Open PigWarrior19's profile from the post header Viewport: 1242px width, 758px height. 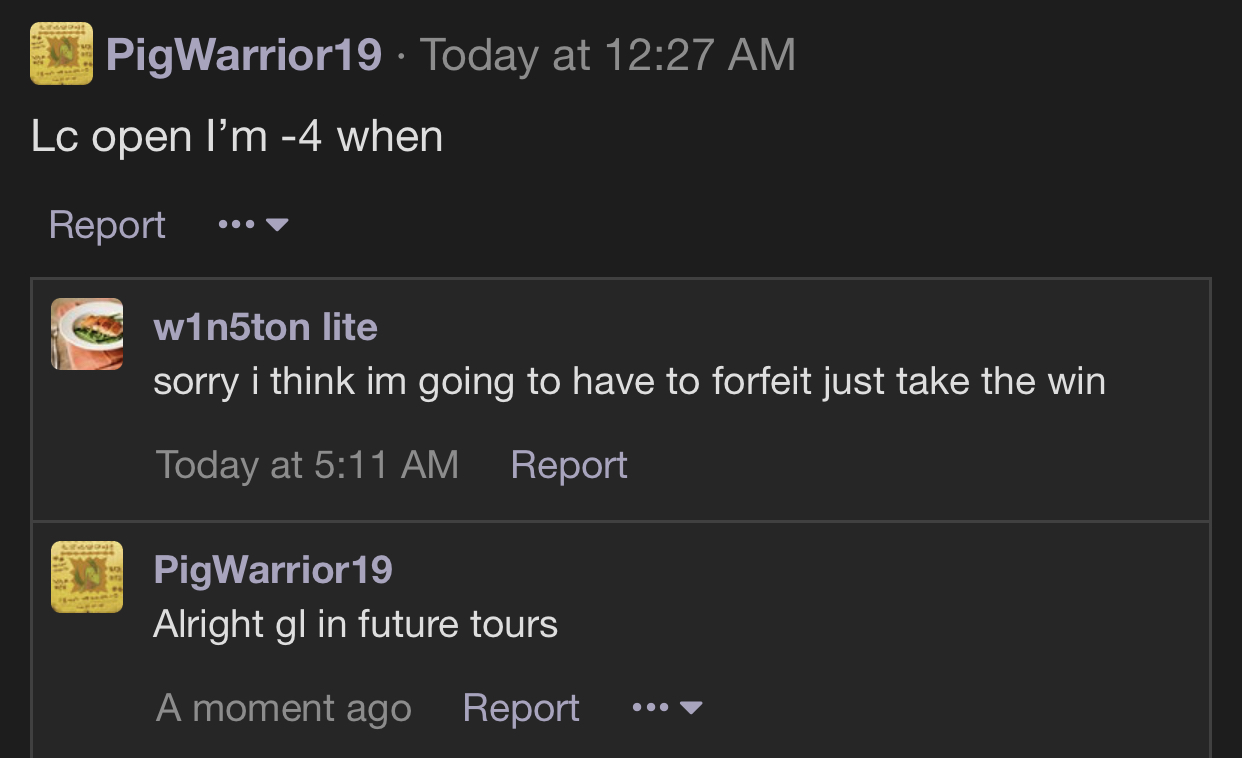(244, 54)
